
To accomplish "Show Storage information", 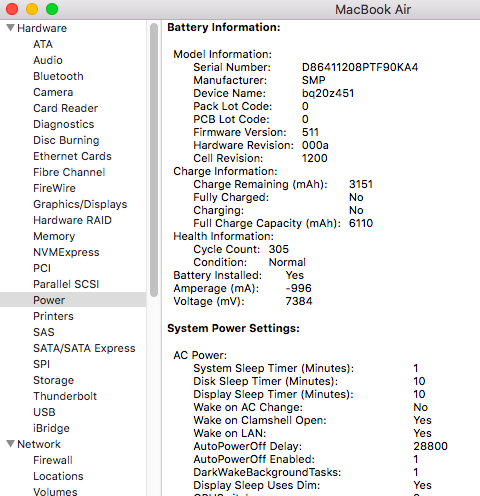I will 54,380.
